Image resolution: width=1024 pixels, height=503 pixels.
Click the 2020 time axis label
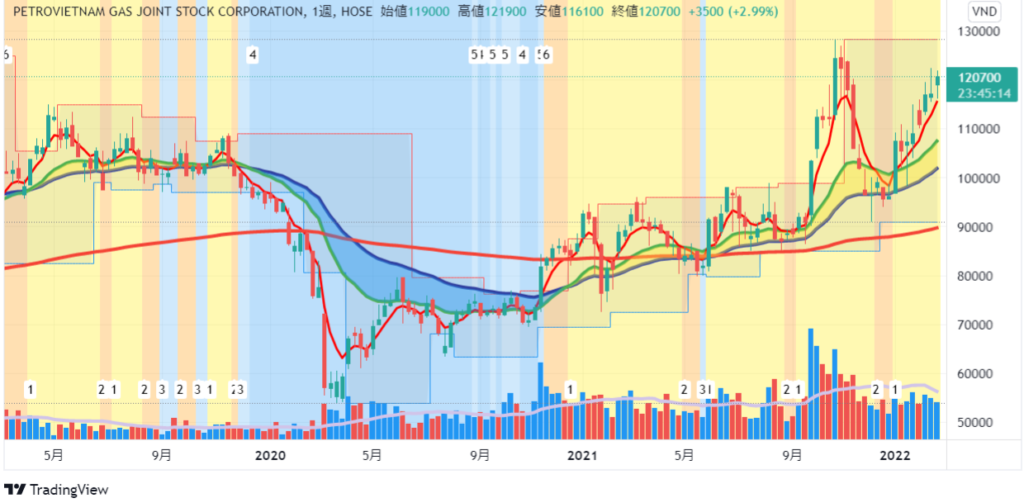[x=268, y=455]
